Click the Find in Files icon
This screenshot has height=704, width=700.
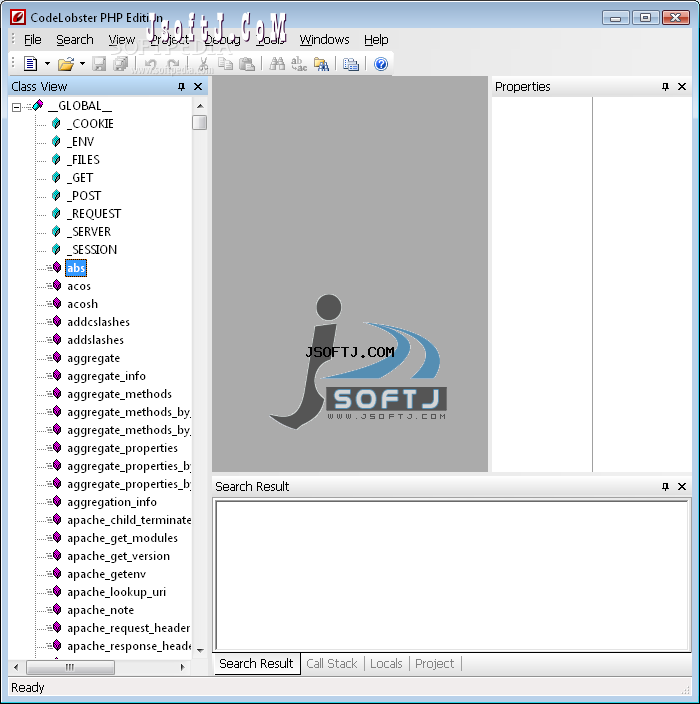[x=321, y=64]
